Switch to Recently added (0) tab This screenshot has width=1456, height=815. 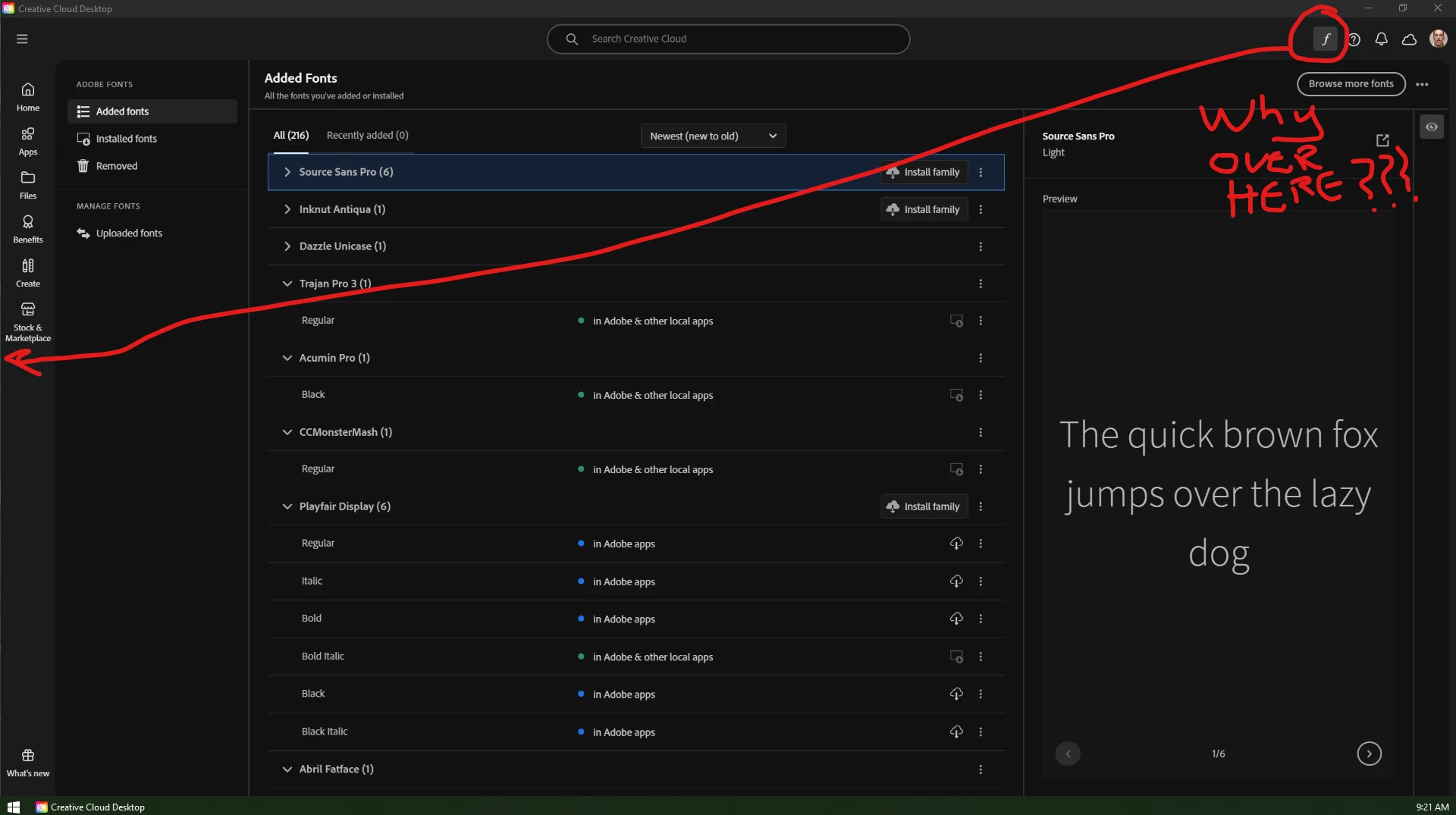(x=367, y=135)
